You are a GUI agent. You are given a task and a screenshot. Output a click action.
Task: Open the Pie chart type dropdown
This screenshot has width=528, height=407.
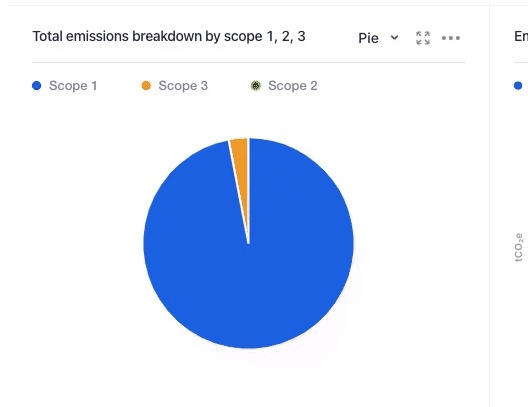click(378, 38)
